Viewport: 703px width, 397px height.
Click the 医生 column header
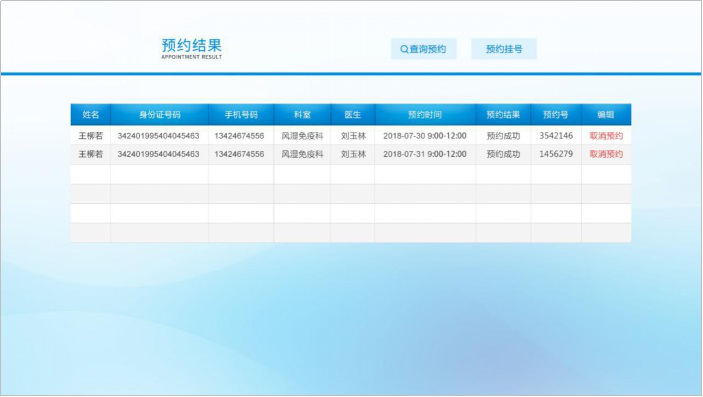pyautogui.click(x=353, y=114)
